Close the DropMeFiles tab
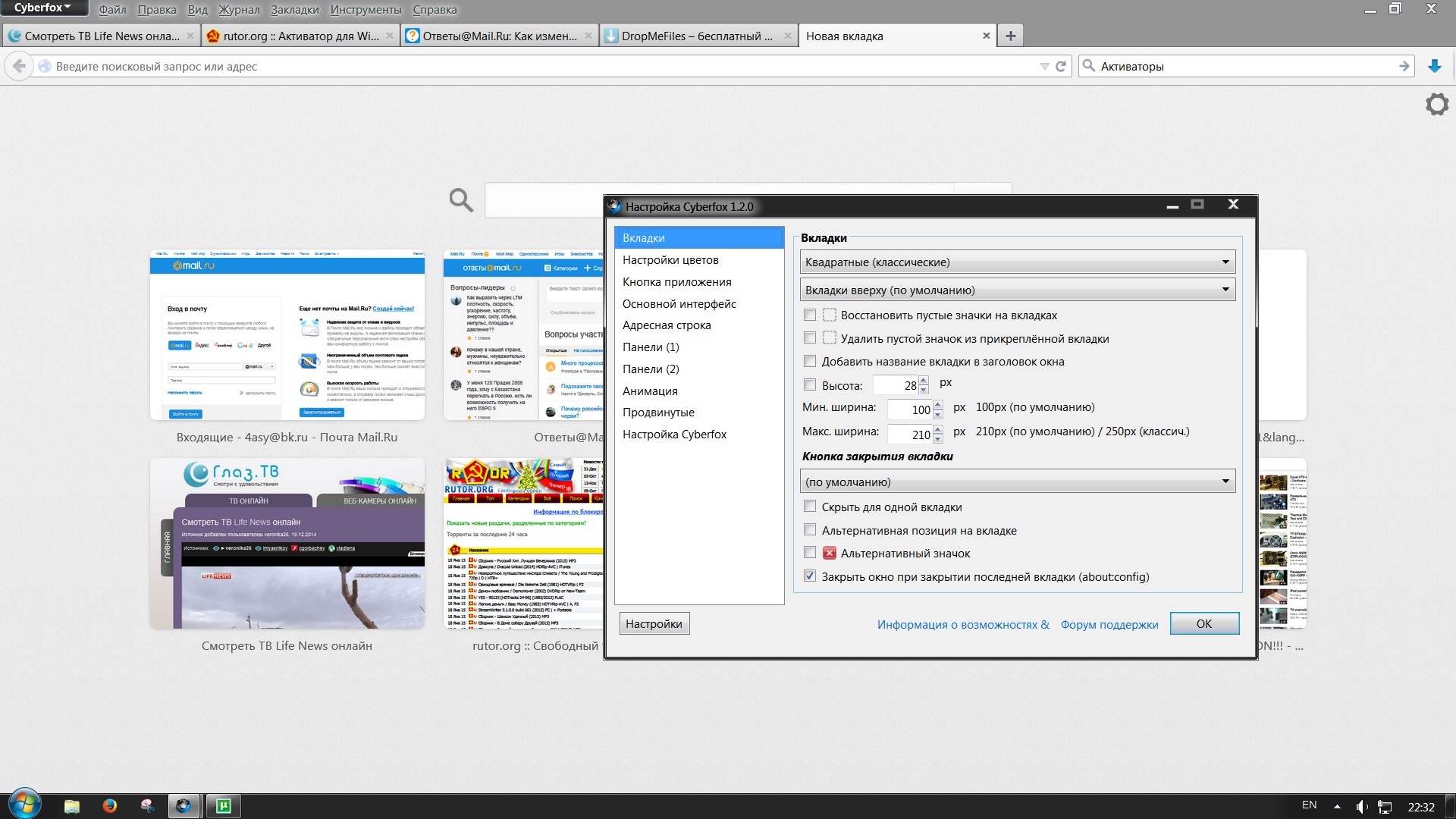The height and width of the screenshot is (819, 1456). 787,36
